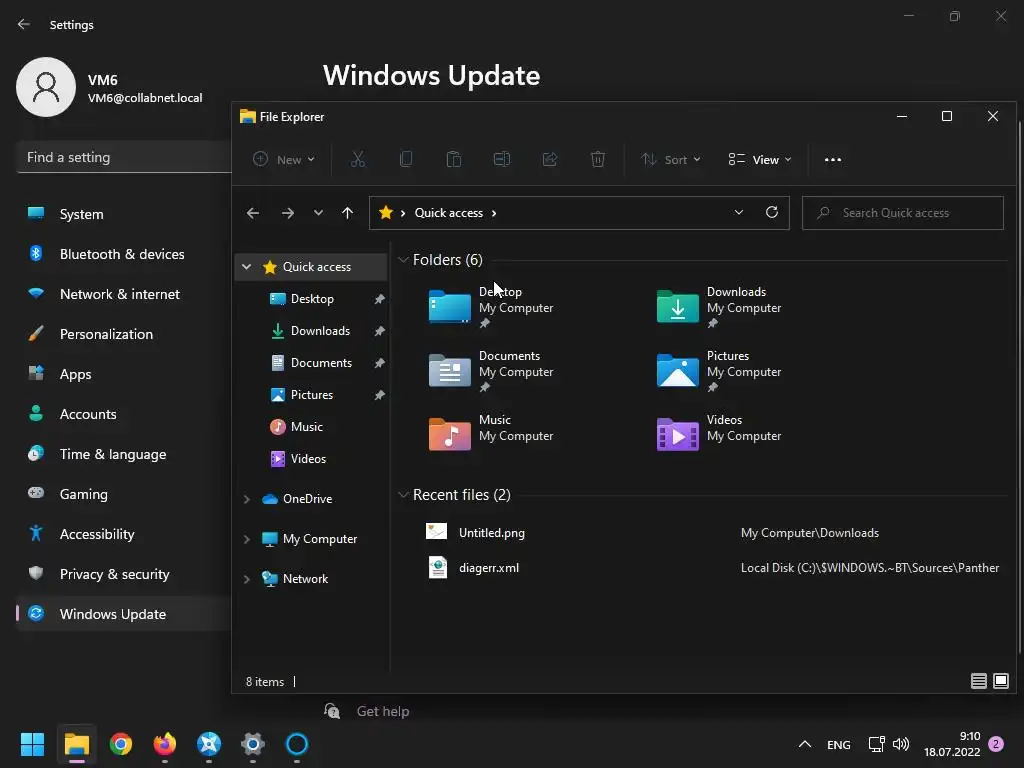Image resolution: width=1024 pixels, height=768 pixels.
Task: Click the pin icon next to Pictures in sidebar
Action: point(379,395)
